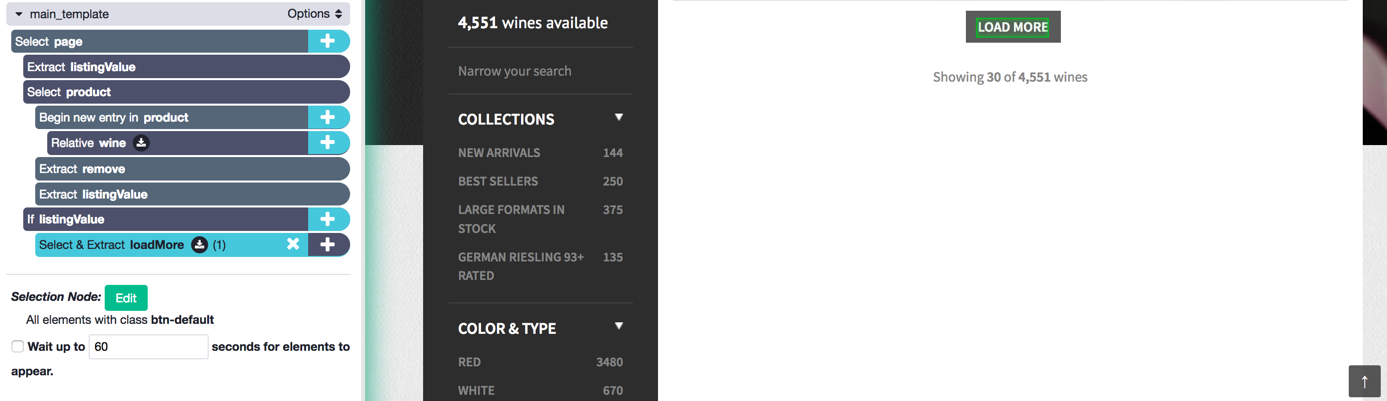Open the Options dropdown

(x=315, y=14)
